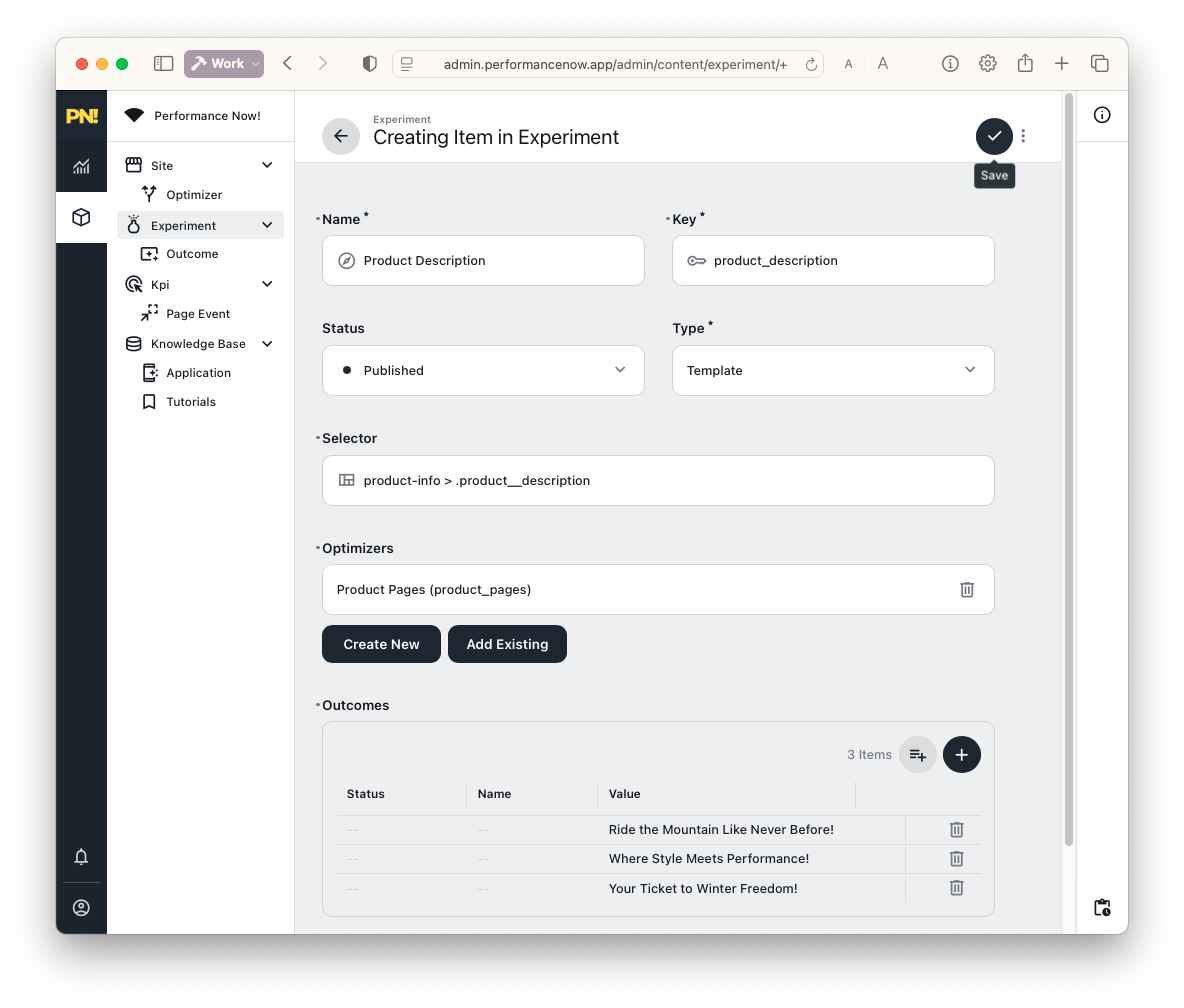The height and width of the screenshot is (1008, 1184).
Task: Open Application in the sidebar
Action: (x=198, y=373)
